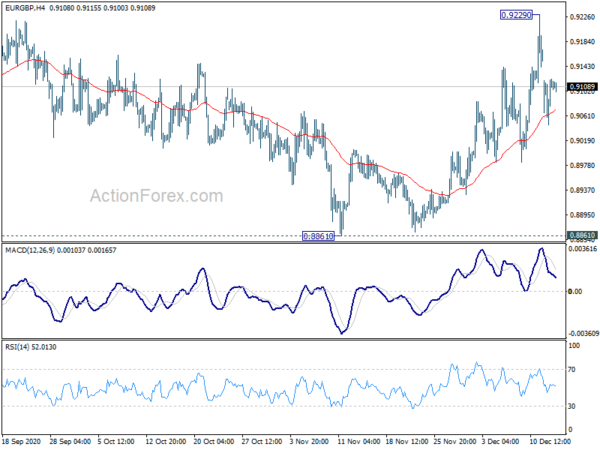The height and width of the screenshot is (450, 600).
Task: Click the 10 Dec 12:00 time label
Action: (x=549, y=441)
